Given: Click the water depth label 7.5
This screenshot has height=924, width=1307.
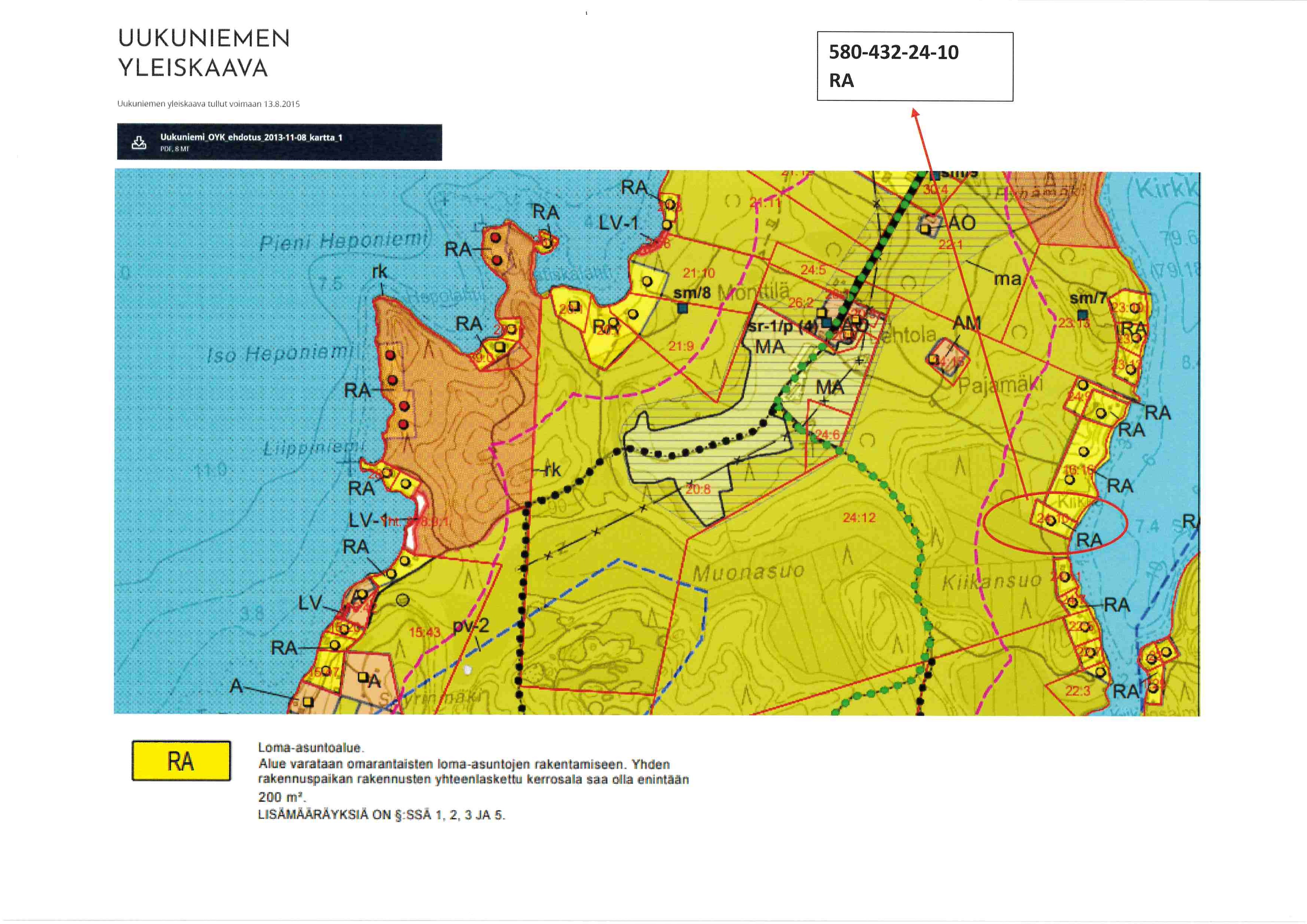Looking at the screenshot, I should click(x=330, y=283).
